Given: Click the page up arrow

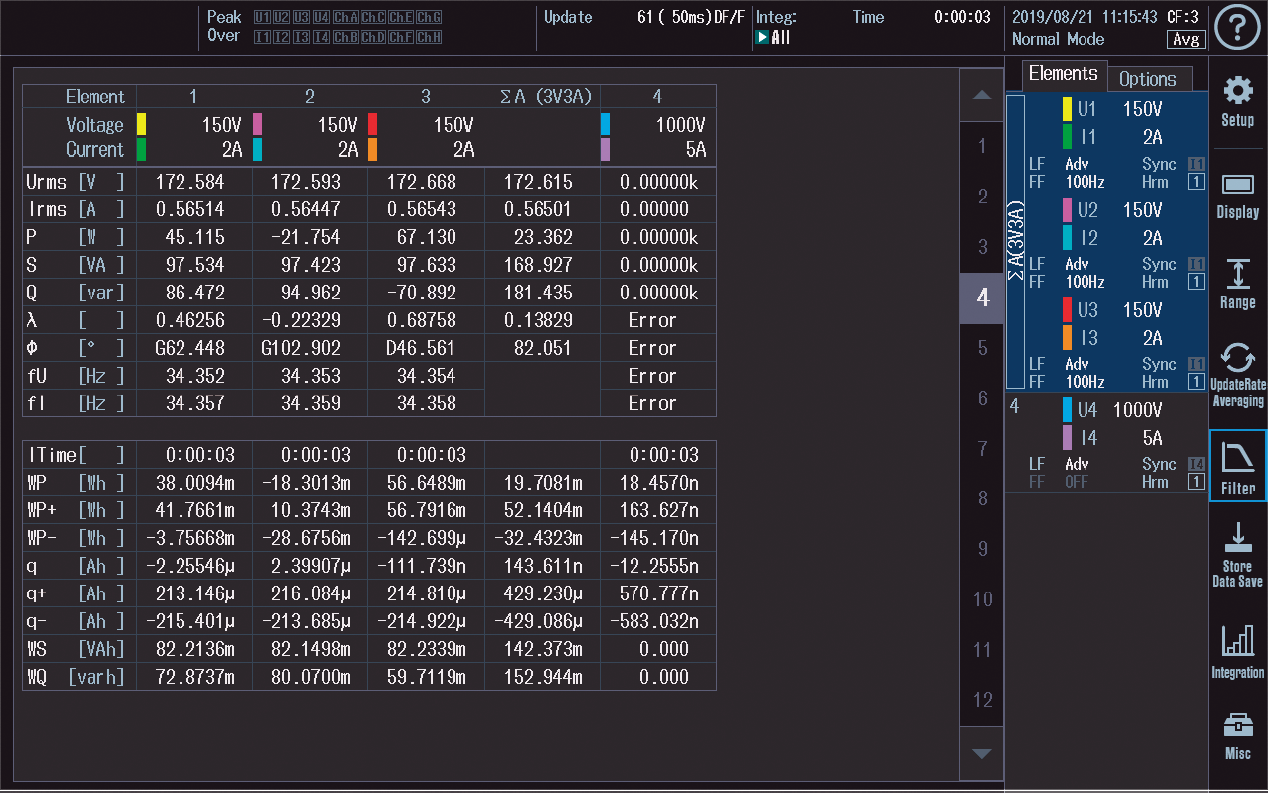Looking at the screenshot, I should pos(982,95).
